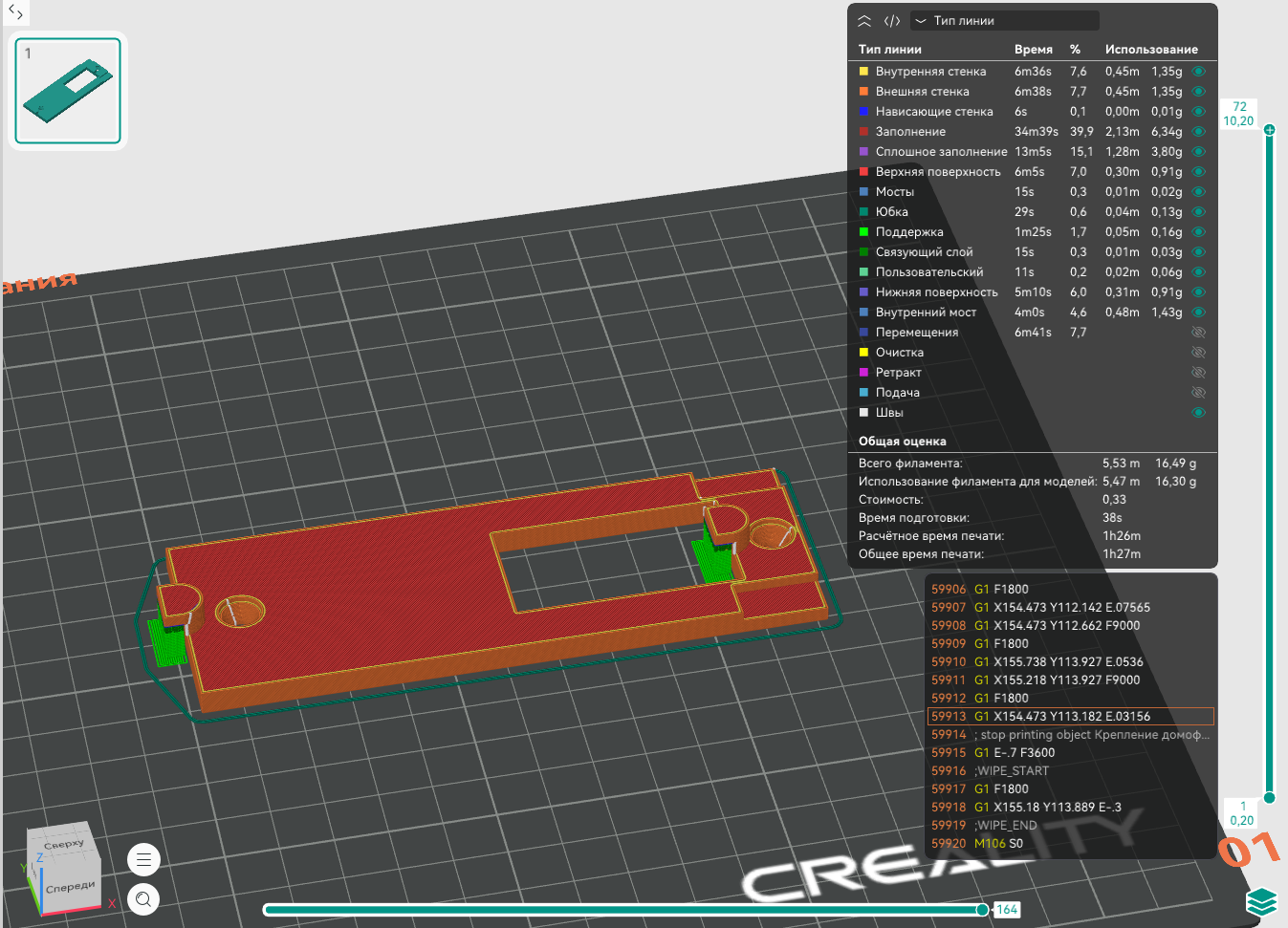Click the magnifier zoom icon near view cube
Viewport: 1288px width, 928px height.
tap(143, 899)
